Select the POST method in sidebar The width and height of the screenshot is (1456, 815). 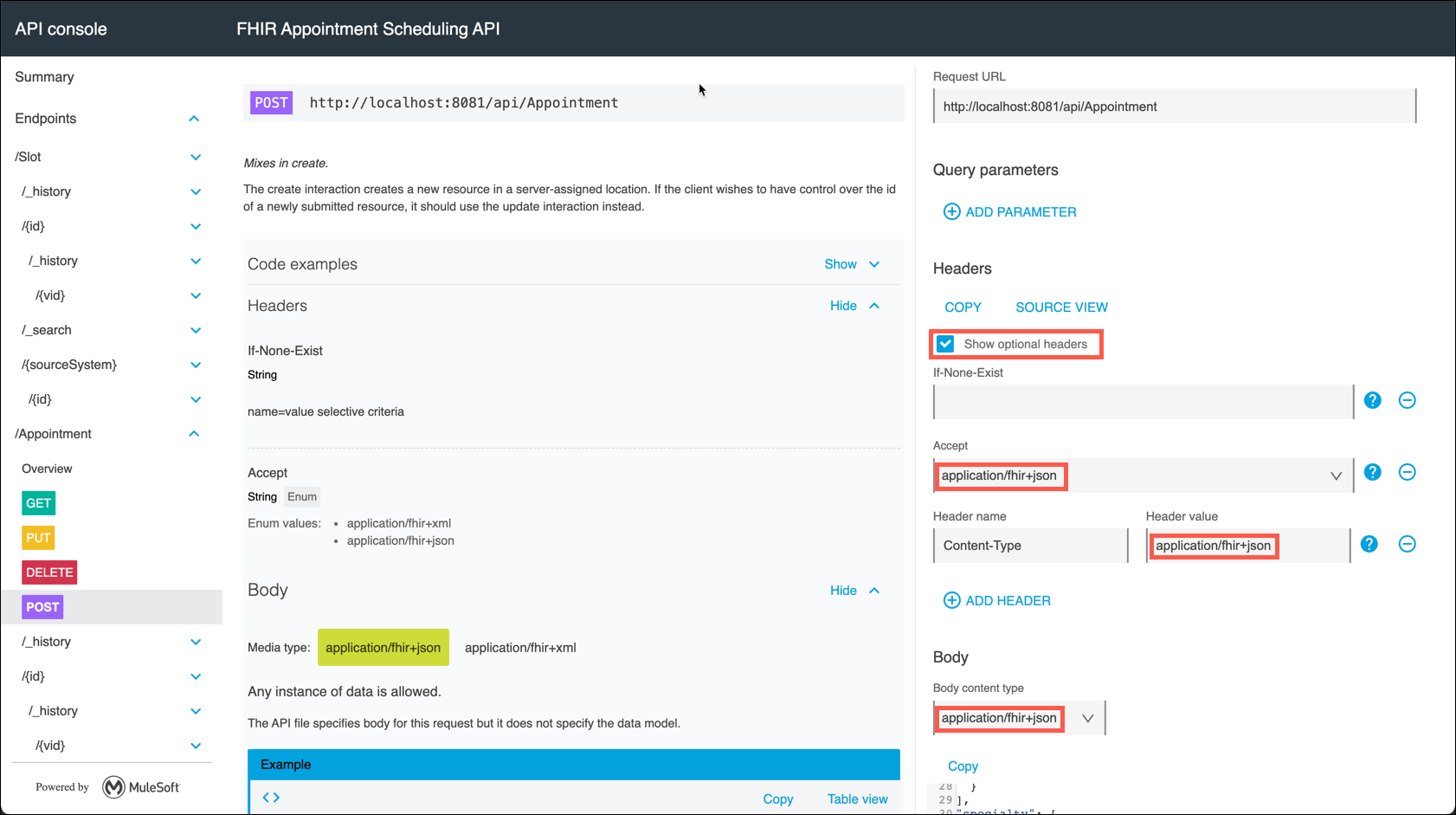click(x=42, y=607)
